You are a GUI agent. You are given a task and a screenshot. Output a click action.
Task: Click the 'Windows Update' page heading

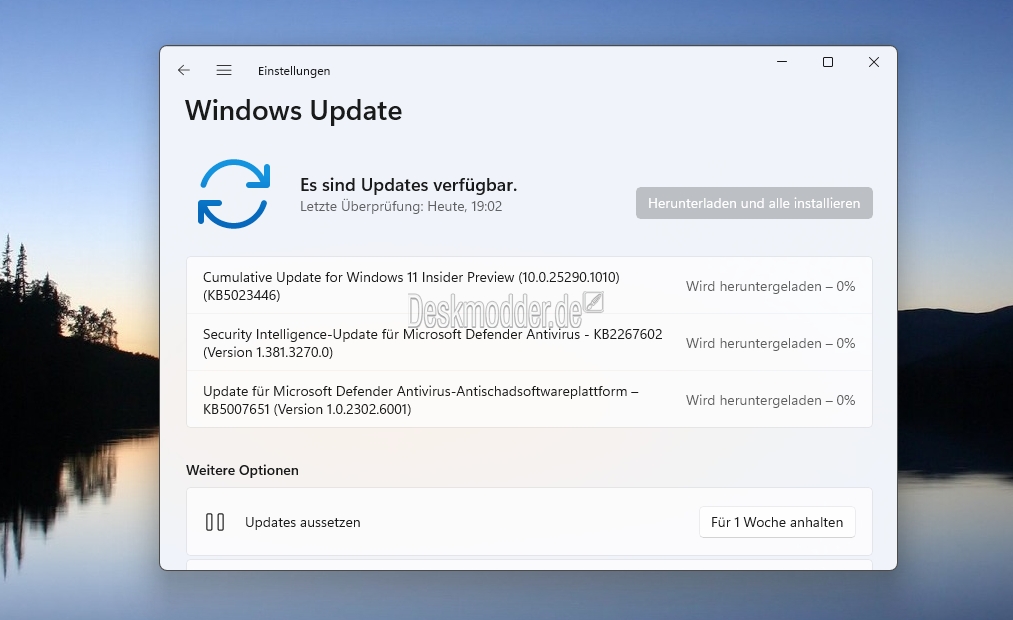pyautogui.click(x=293, y=110)
